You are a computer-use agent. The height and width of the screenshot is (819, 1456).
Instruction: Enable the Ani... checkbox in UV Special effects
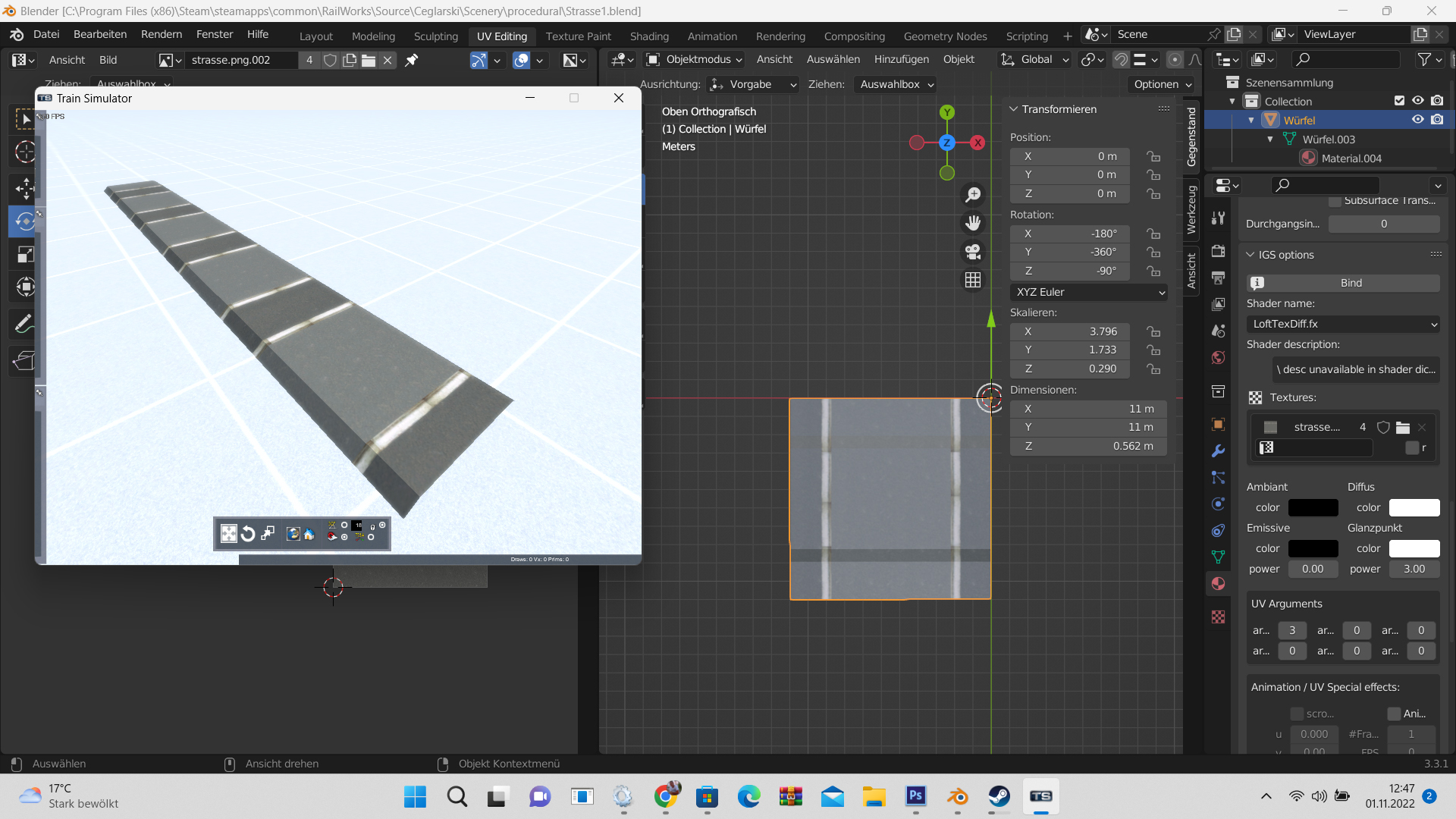[1394, 714]
